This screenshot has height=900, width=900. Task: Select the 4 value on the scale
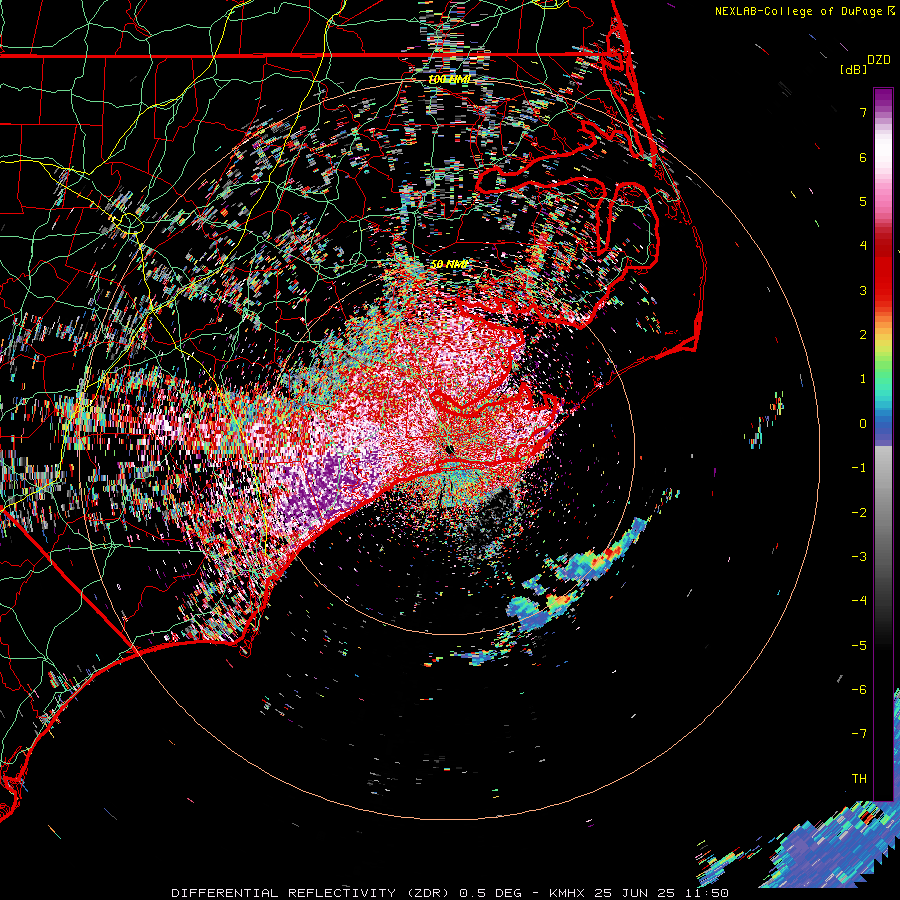coord(863,246)
